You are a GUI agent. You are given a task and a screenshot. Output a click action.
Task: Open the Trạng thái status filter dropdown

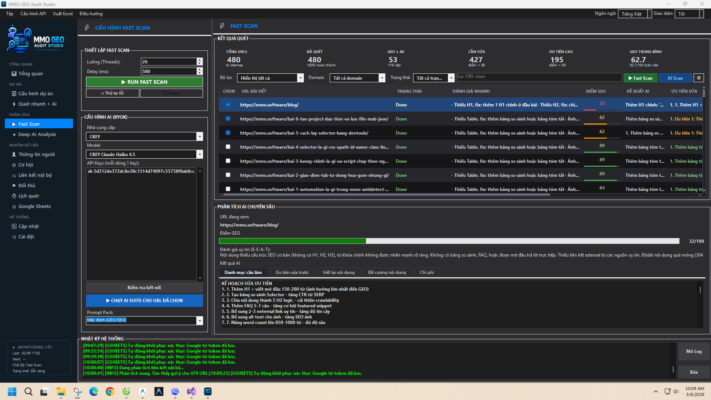coord(433,78)
